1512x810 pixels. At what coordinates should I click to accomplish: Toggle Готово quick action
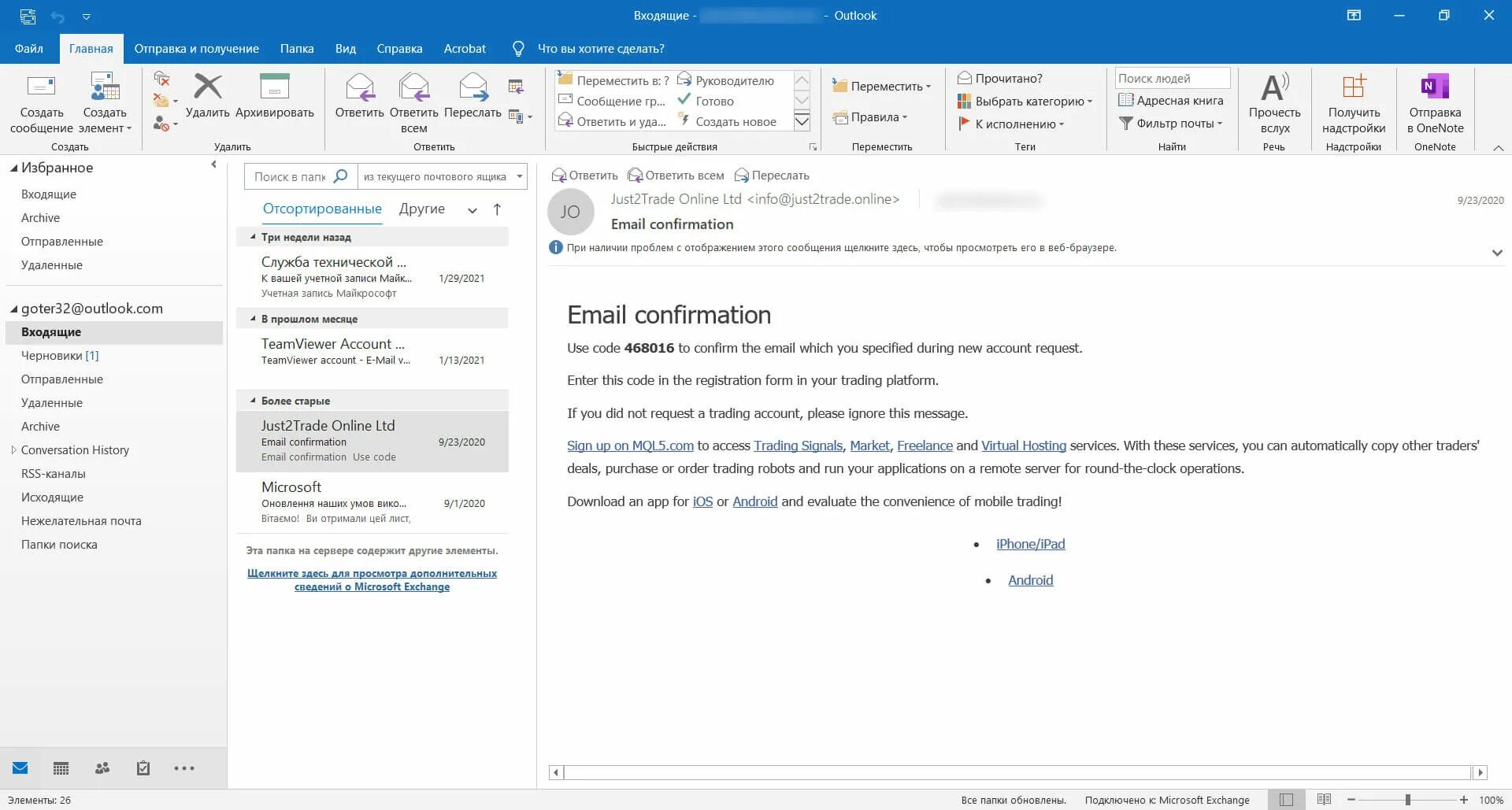(x=711, y=101)
